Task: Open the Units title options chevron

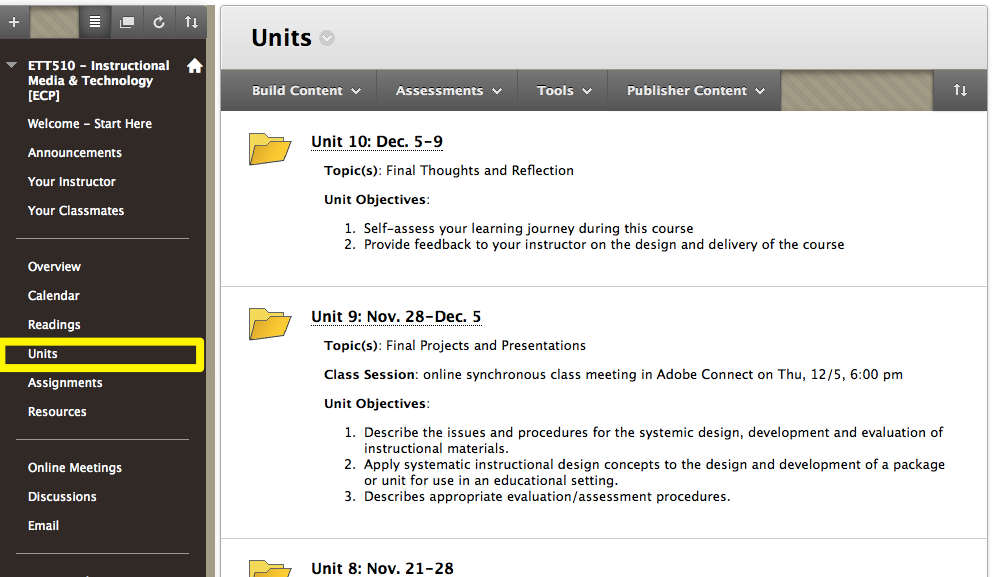Action: 327,38
